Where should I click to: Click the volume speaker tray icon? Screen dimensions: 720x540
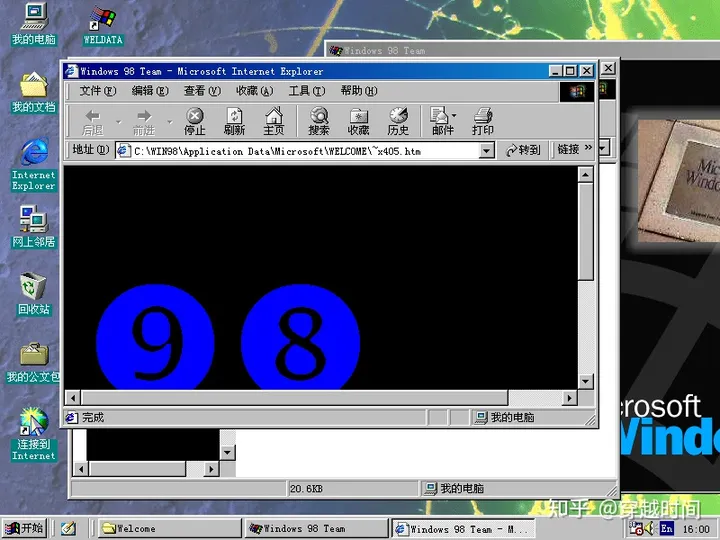pyautogui.click(x=649, y=529)
